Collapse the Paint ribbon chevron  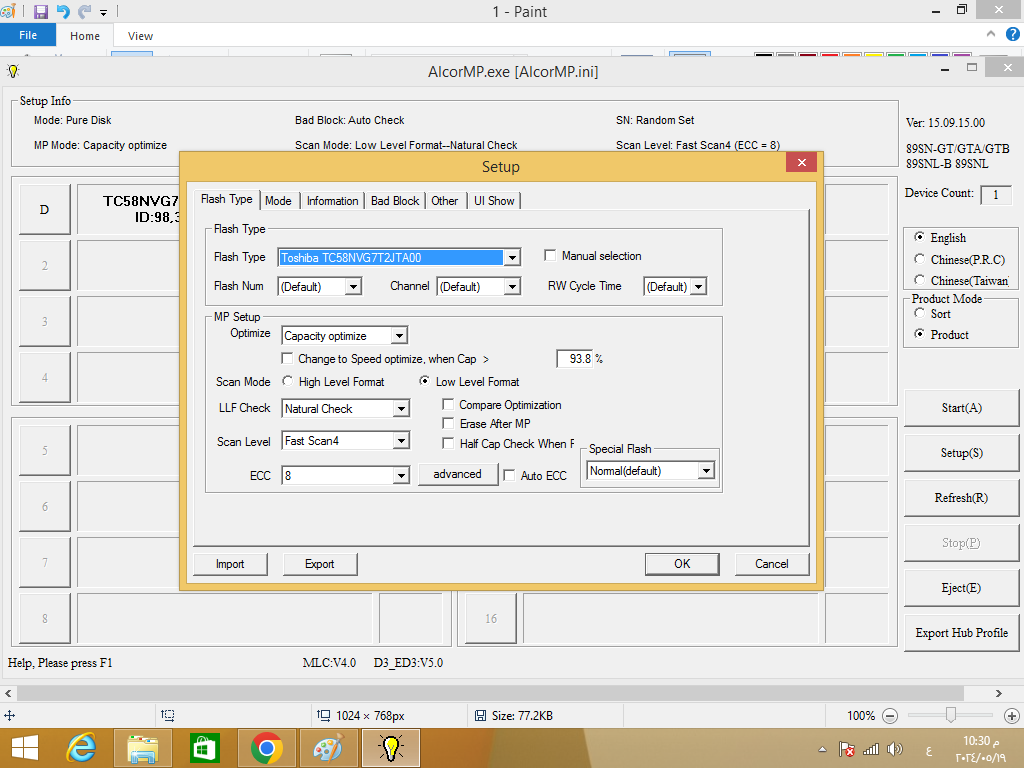(x=991, y=34)
